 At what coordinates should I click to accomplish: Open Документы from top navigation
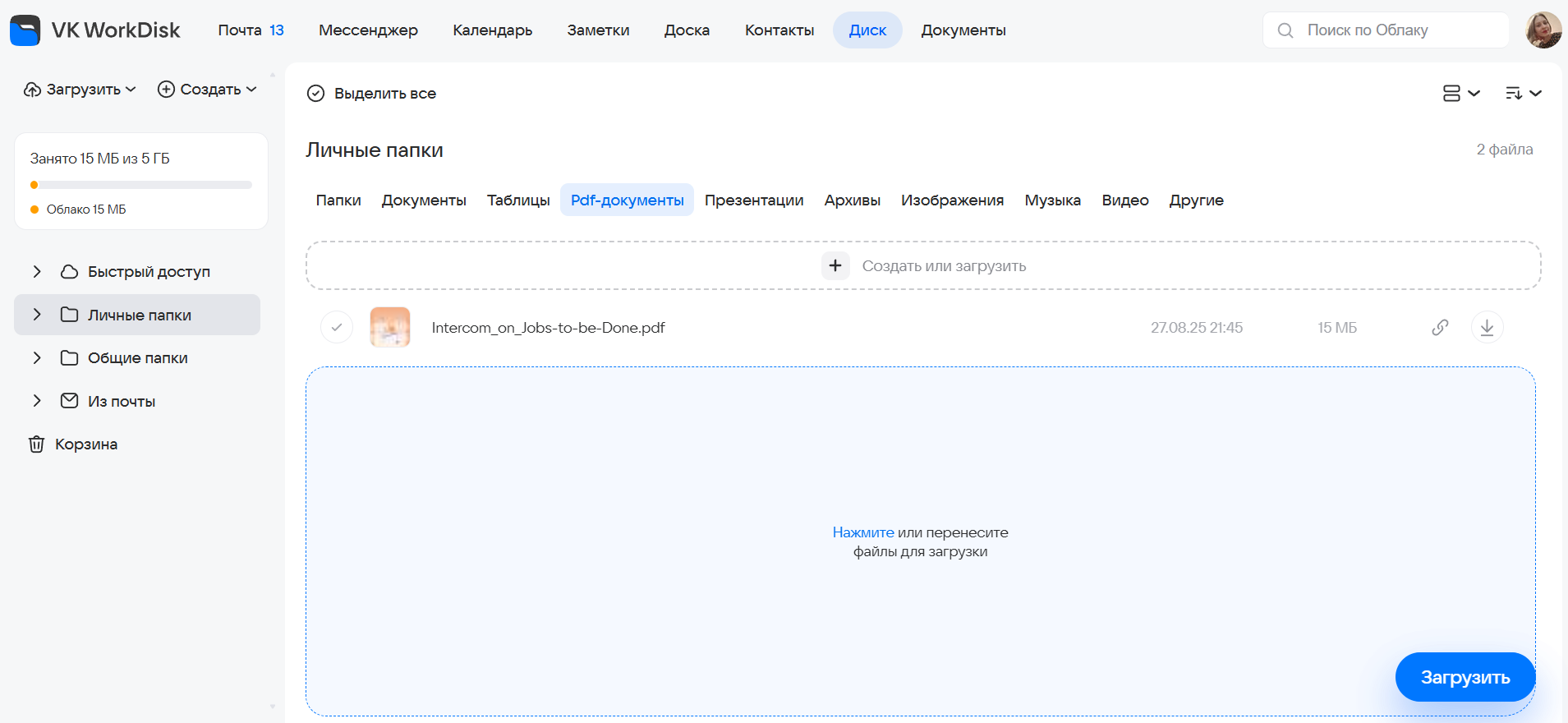tap(963, 30)
